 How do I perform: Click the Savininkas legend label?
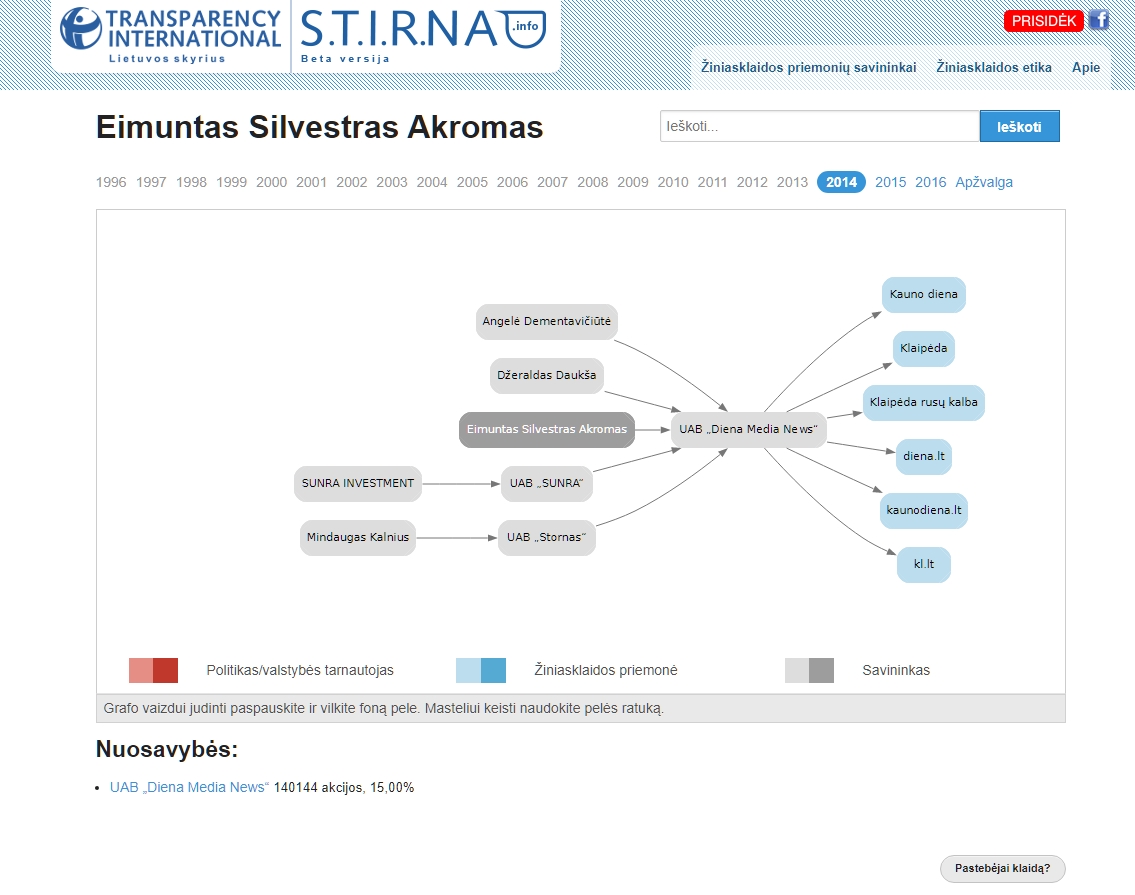(x=896, y=671)
